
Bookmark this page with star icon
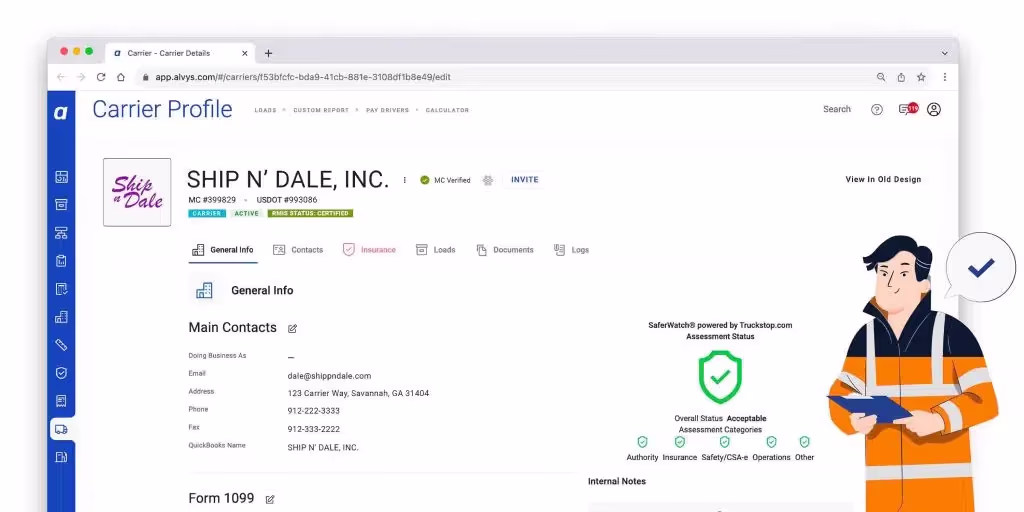[x=921, y=77]
